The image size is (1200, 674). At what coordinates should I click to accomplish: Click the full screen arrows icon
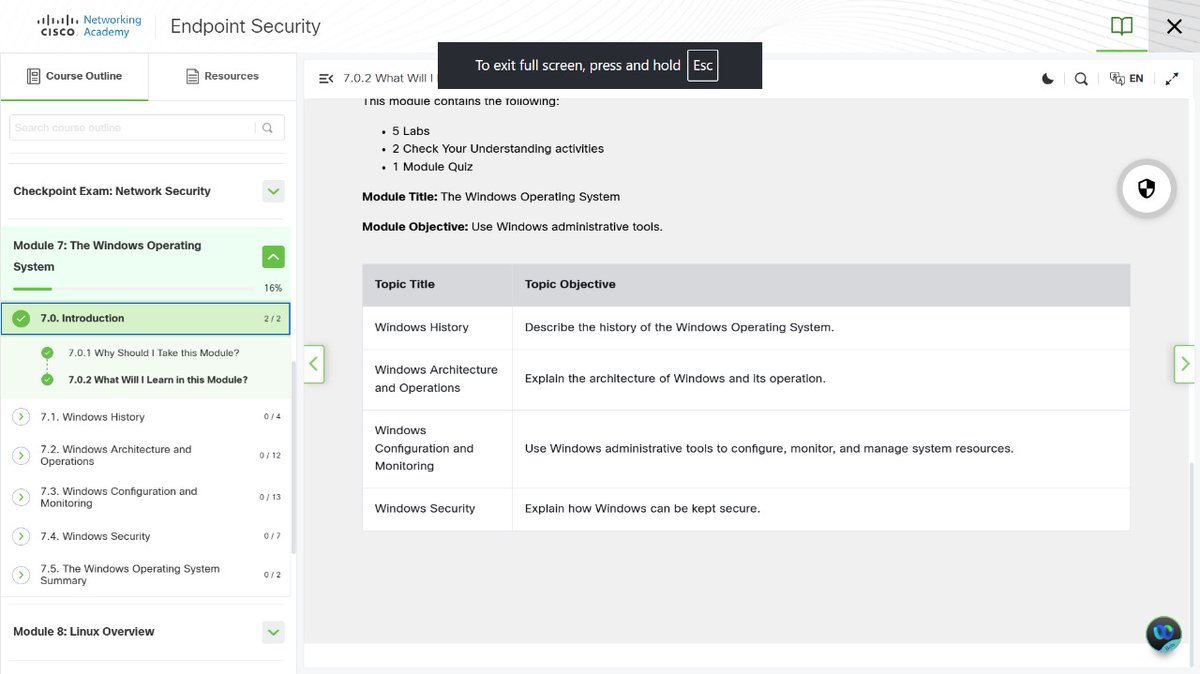(x=1172, y=79)
